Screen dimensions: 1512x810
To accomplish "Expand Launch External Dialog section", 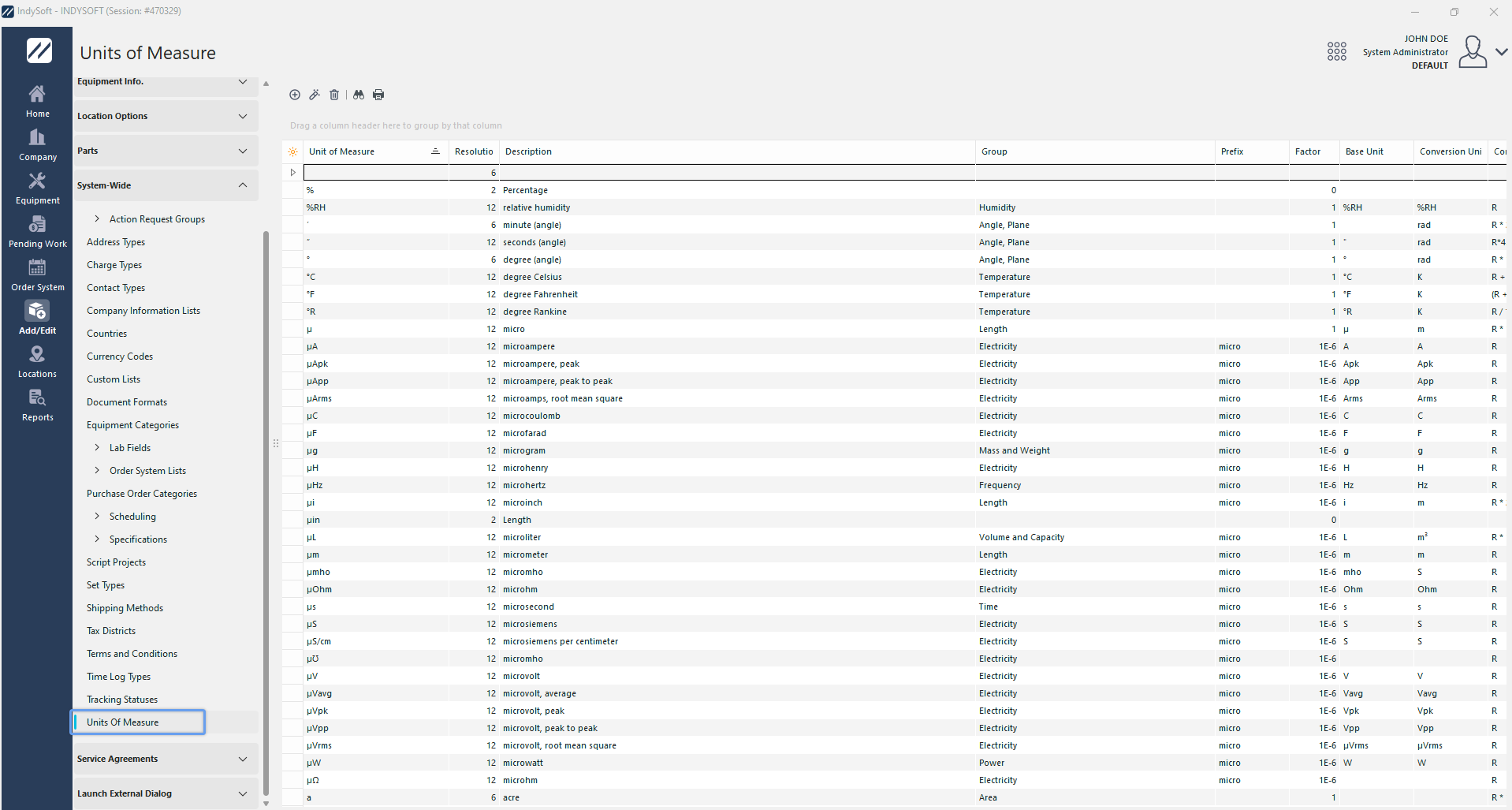I will click(x=166, y=793).
